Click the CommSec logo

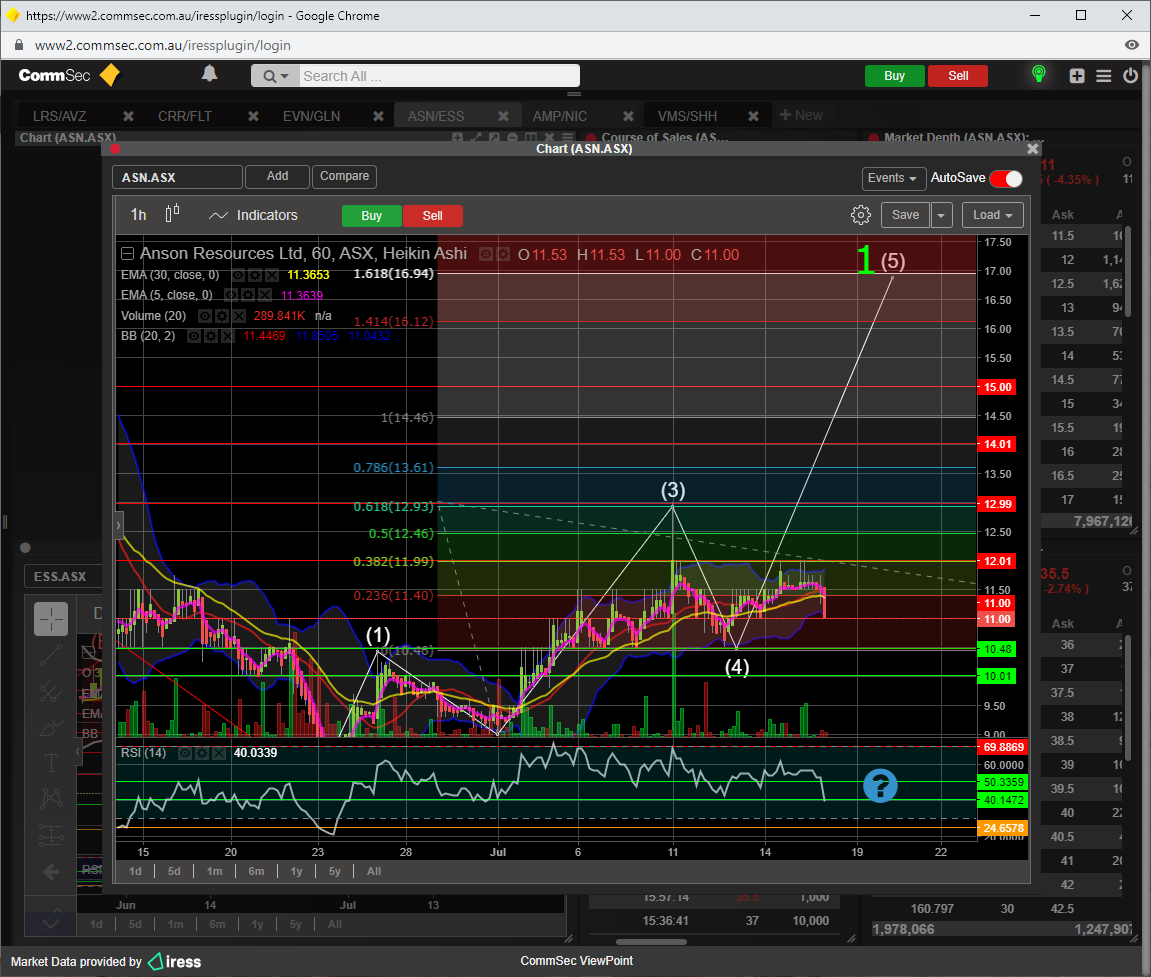click(68, 75)
